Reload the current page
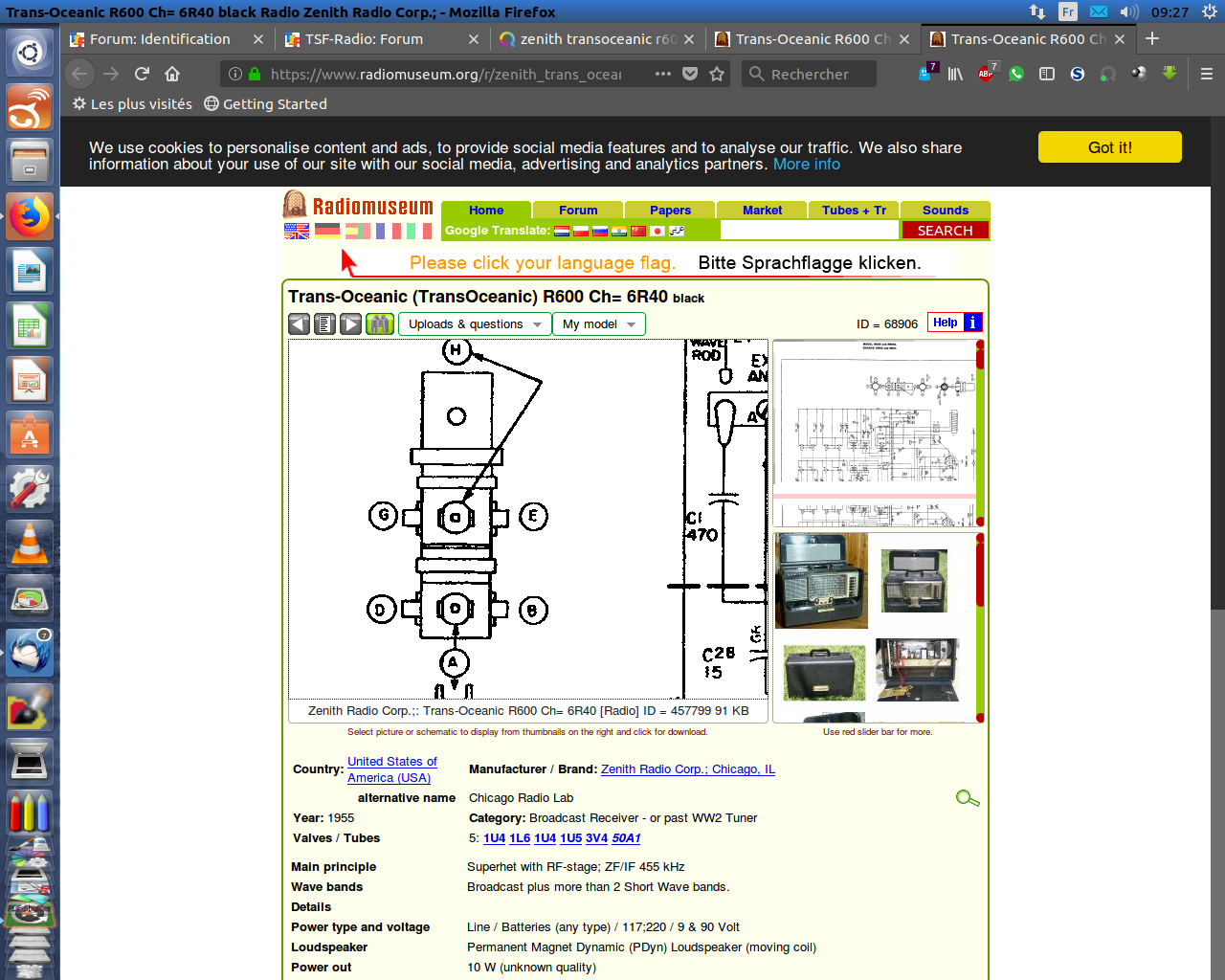 click(142, 74)
